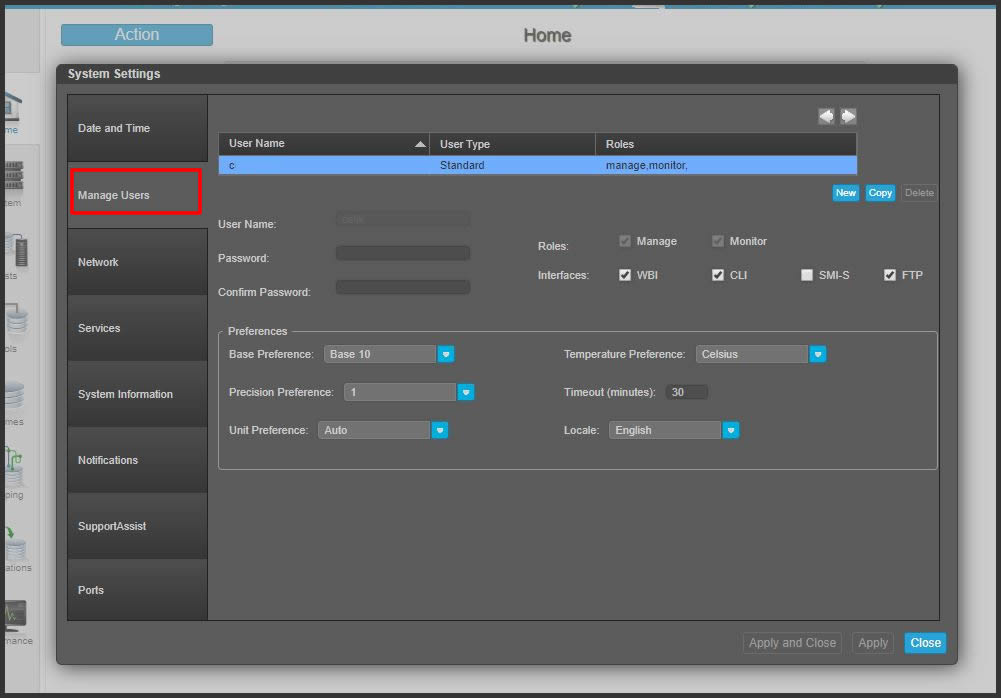
Task: Uncheck the FTP interface checkbox
Action: 890,275
